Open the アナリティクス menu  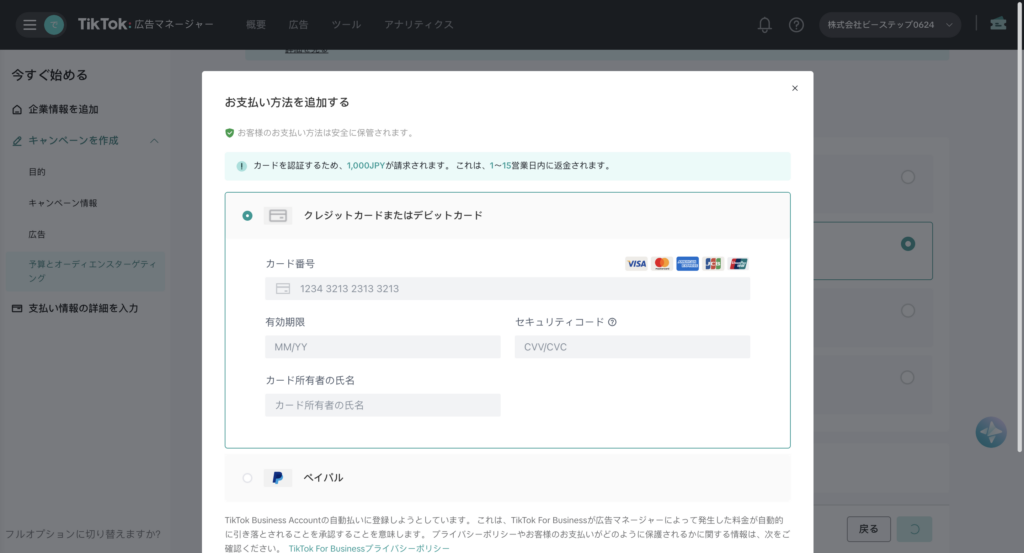point(419,25)
